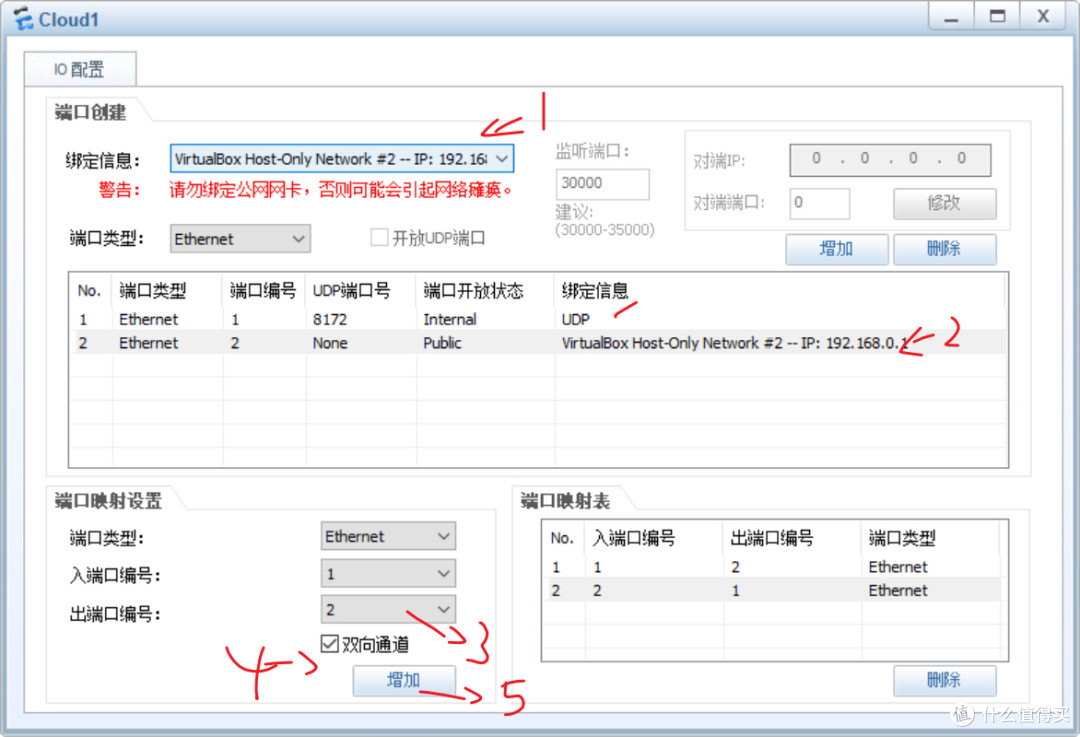This screenshot has width=1080, height=737.
Task: Select mapping row with 入端口 2 and 出端口 1
Action: (x=772, y=590)
